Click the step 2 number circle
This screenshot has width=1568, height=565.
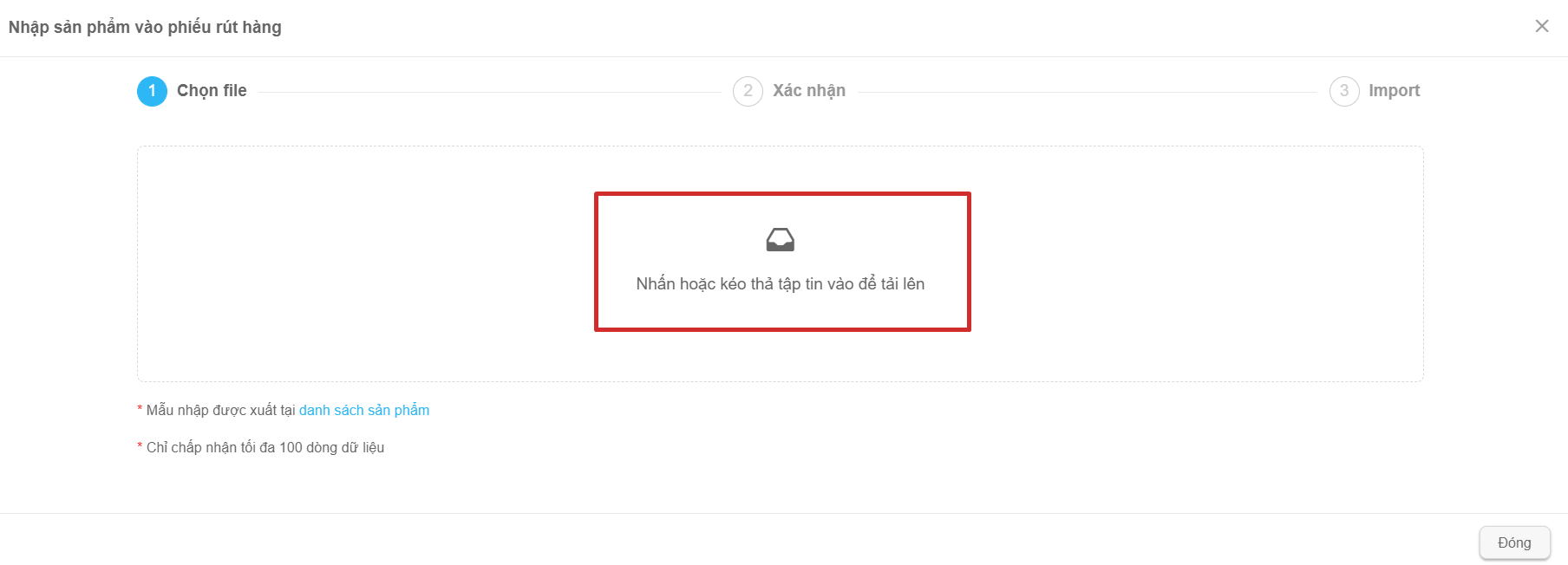pos(748,91)
